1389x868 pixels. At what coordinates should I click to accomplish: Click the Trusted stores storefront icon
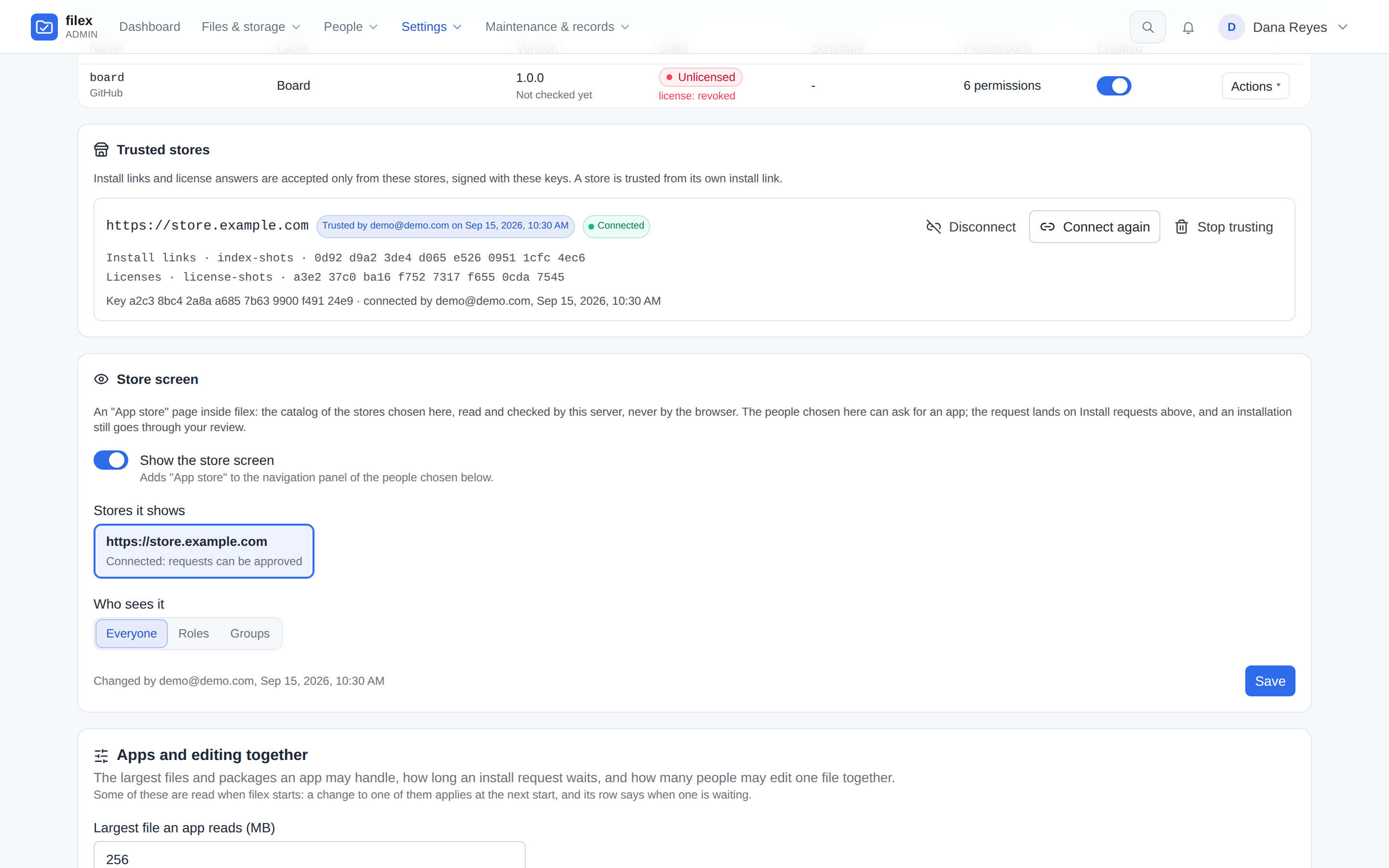pyautogui.click(x=101, y=150)
